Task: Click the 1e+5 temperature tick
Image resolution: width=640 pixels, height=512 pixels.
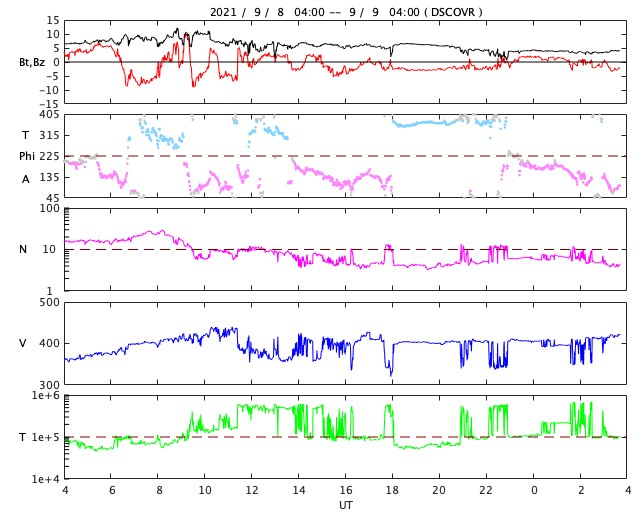Action: (x=46, y=437)
